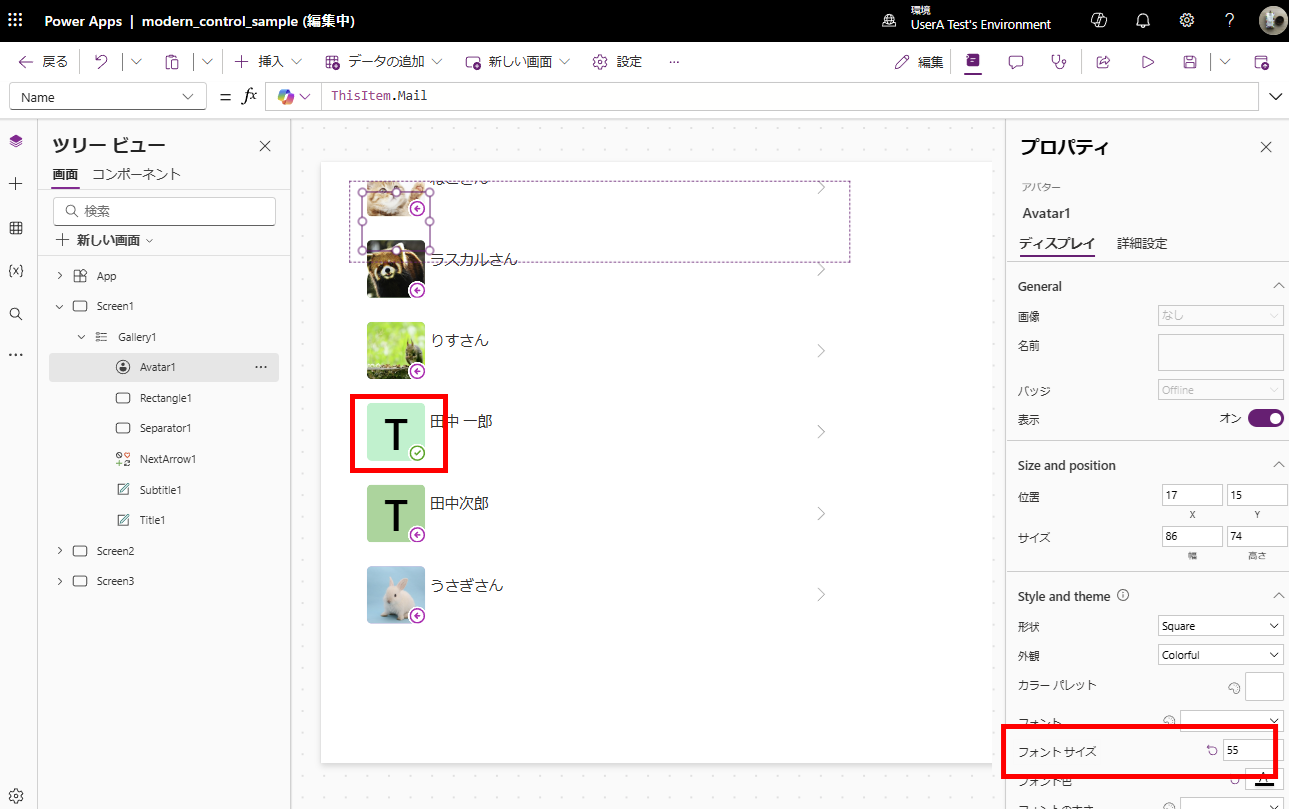Open the share icon in the toolbar

tap(1102, 62)
